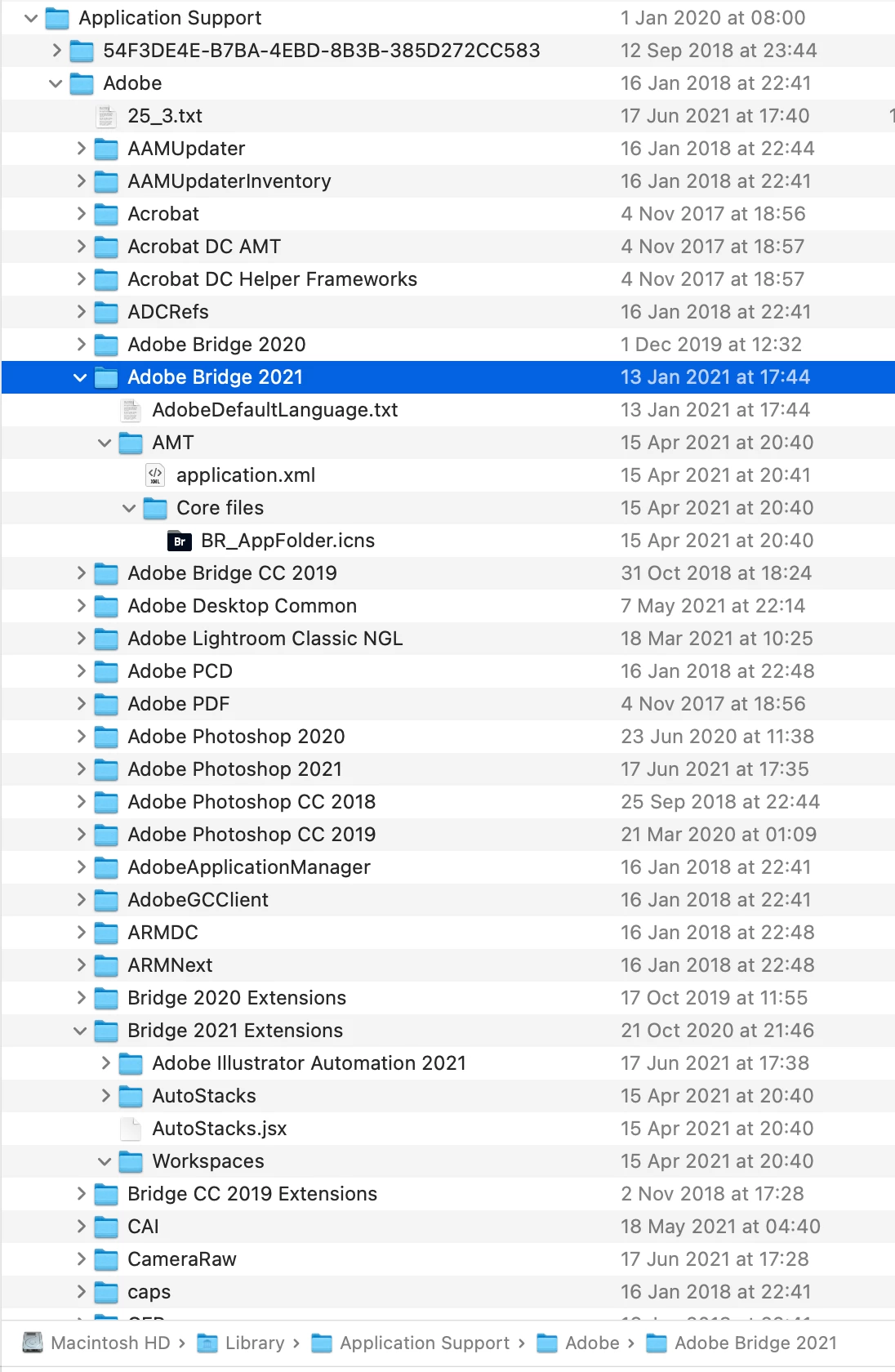The image size is (895, 1372).
Task: Click the Acrobat folder icon
Action: click(x=106, y=214)
